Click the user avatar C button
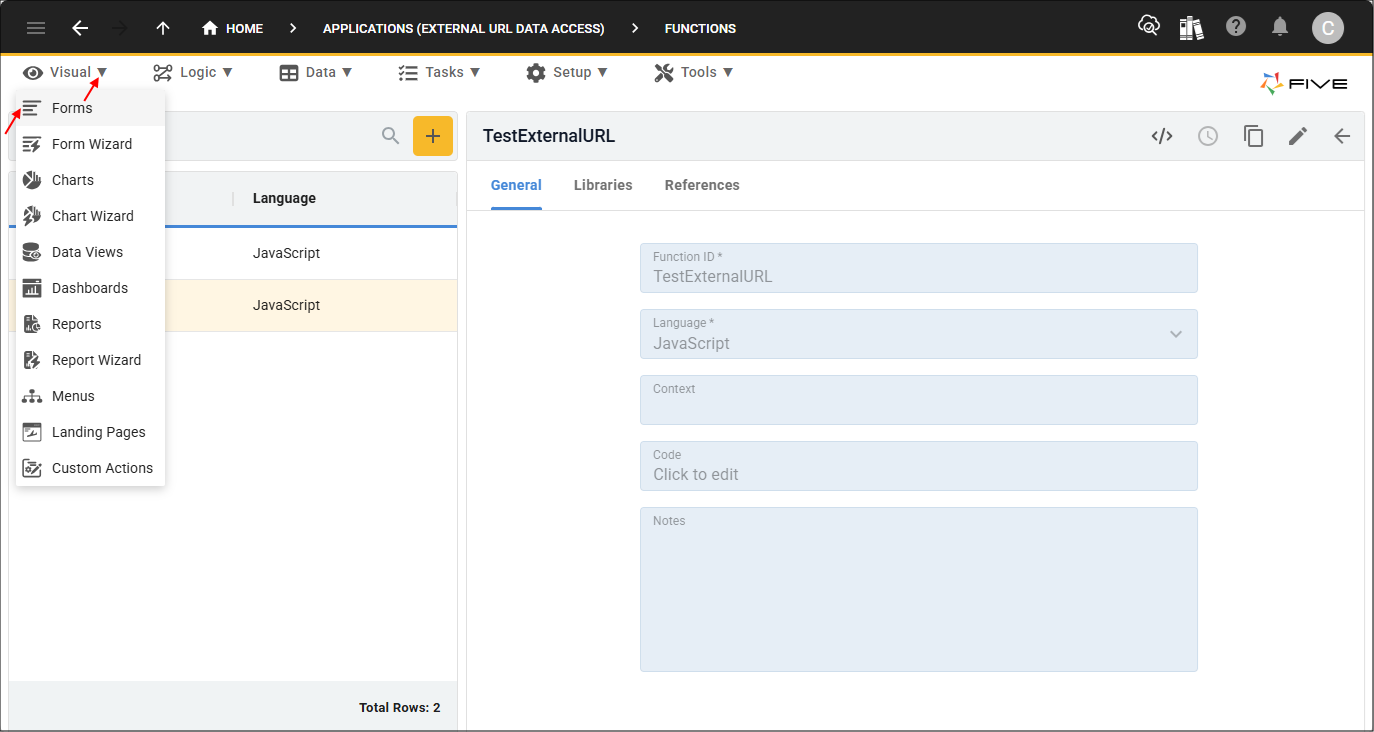Image resolution: width=1374 pixels, height=732 pixels. pyautogui.click(x=1327, y=28)
